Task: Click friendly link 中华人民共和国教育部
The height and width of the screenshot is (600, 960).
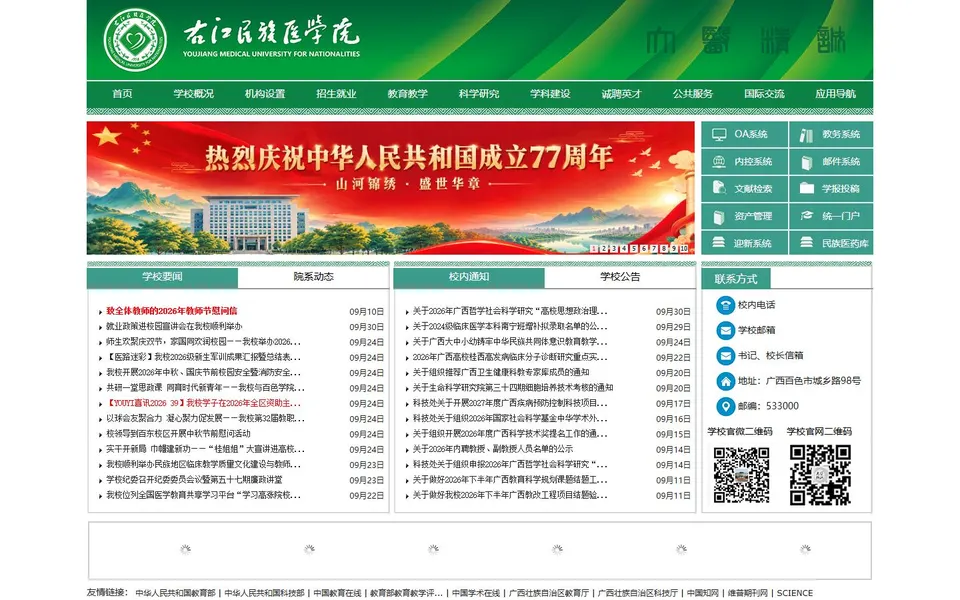Action: [175, 593]
